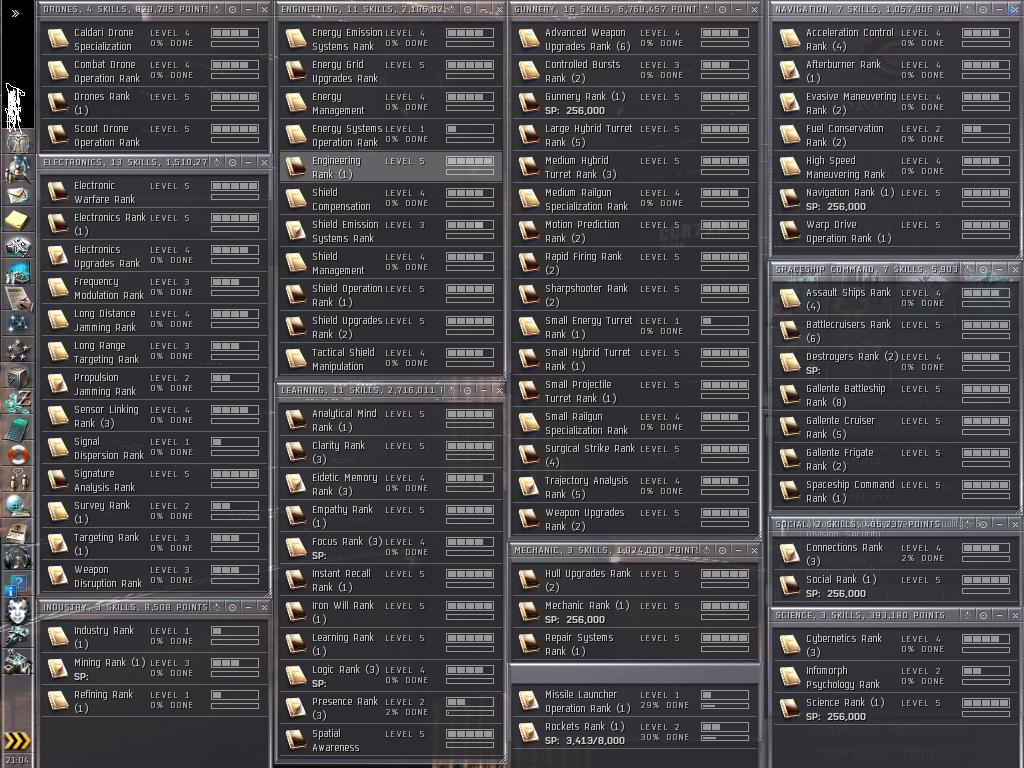
Task: Open the calculator icon
Action: click(18, 428)
